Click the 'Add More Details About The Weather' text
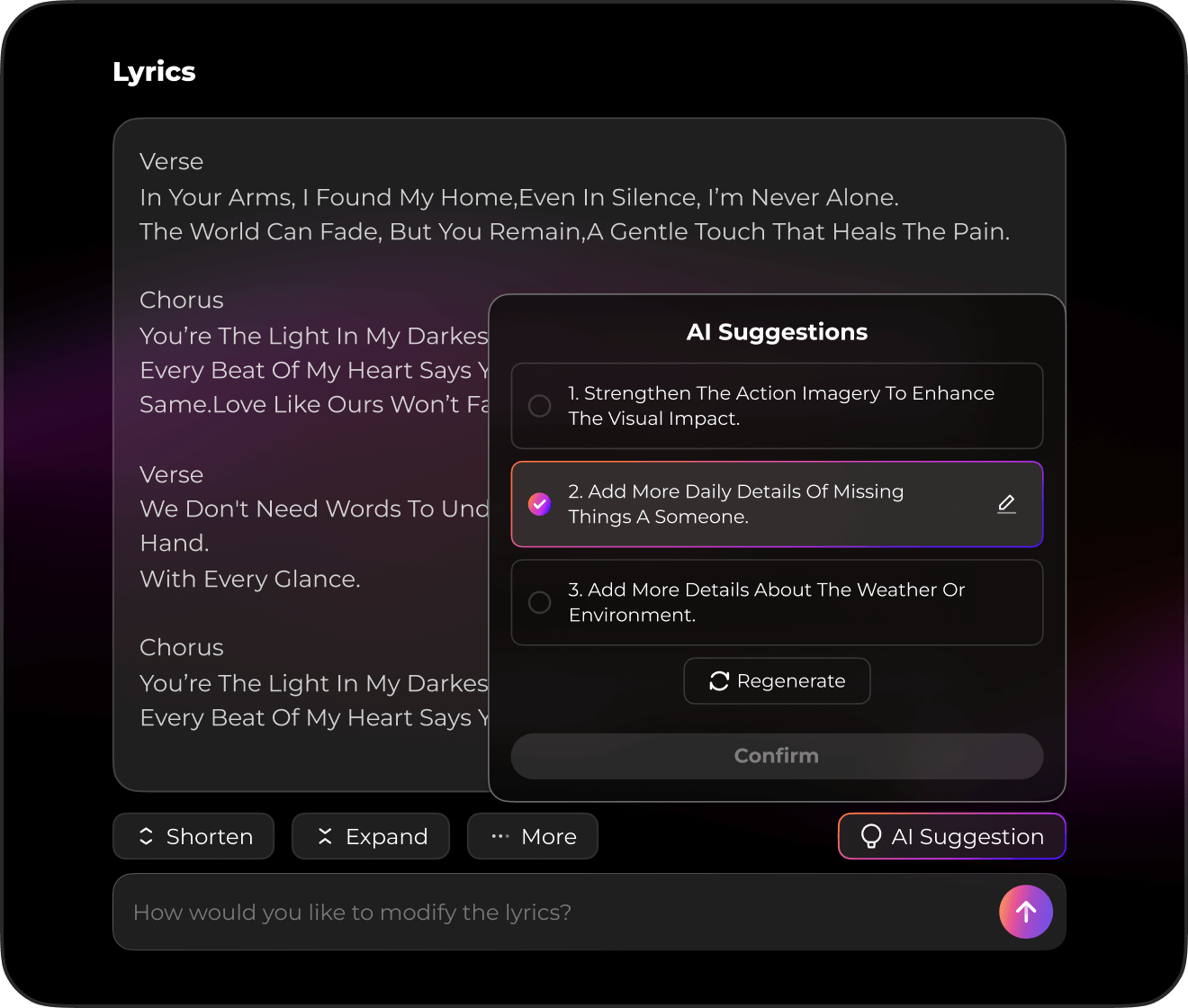This screenshot has height=1008, width=1188. click(766, 602)
